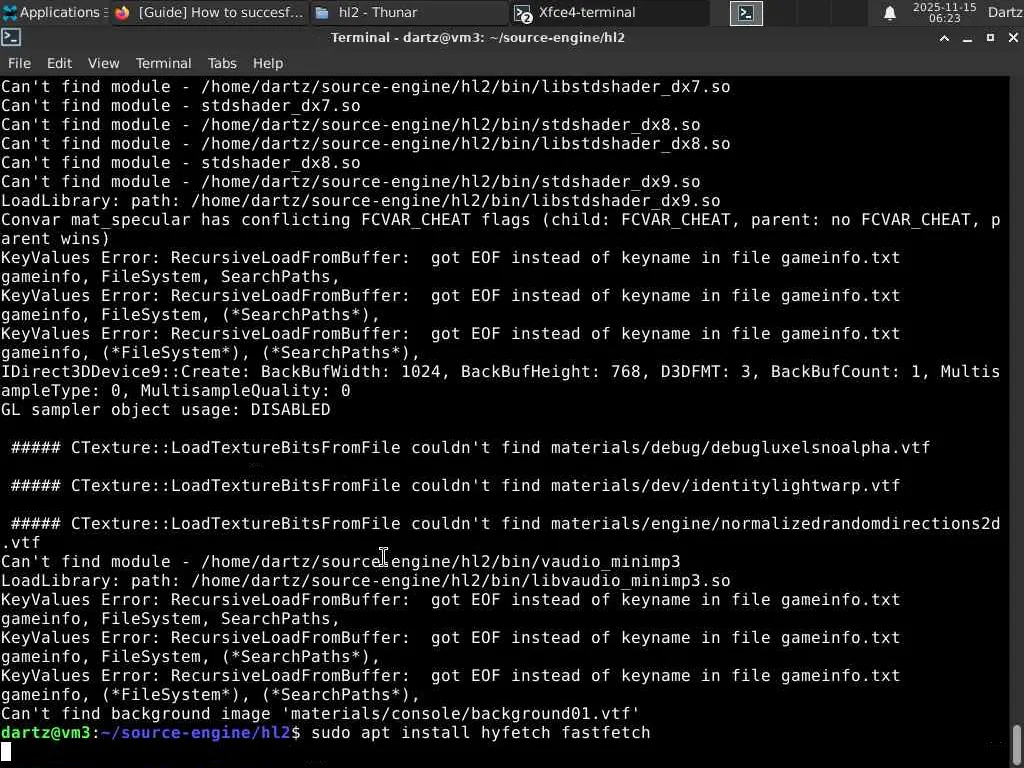Click the libstdshader_dx9.so LoadLibrary line

pyautogui.click(x=360, y=200)
